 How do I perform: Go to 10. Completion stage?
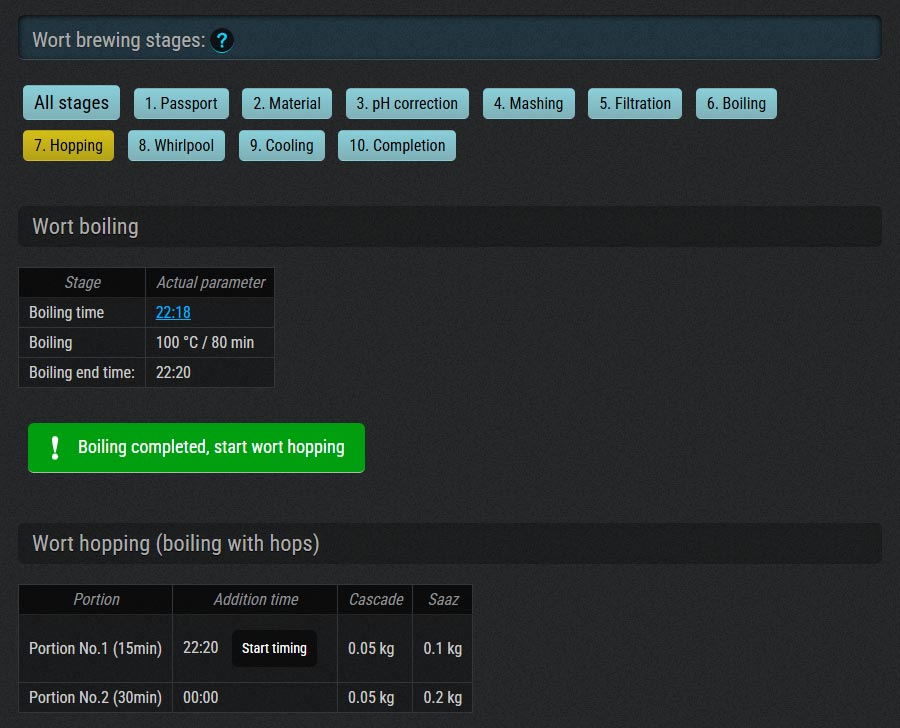pyautogui.click(x=397, y=145)
